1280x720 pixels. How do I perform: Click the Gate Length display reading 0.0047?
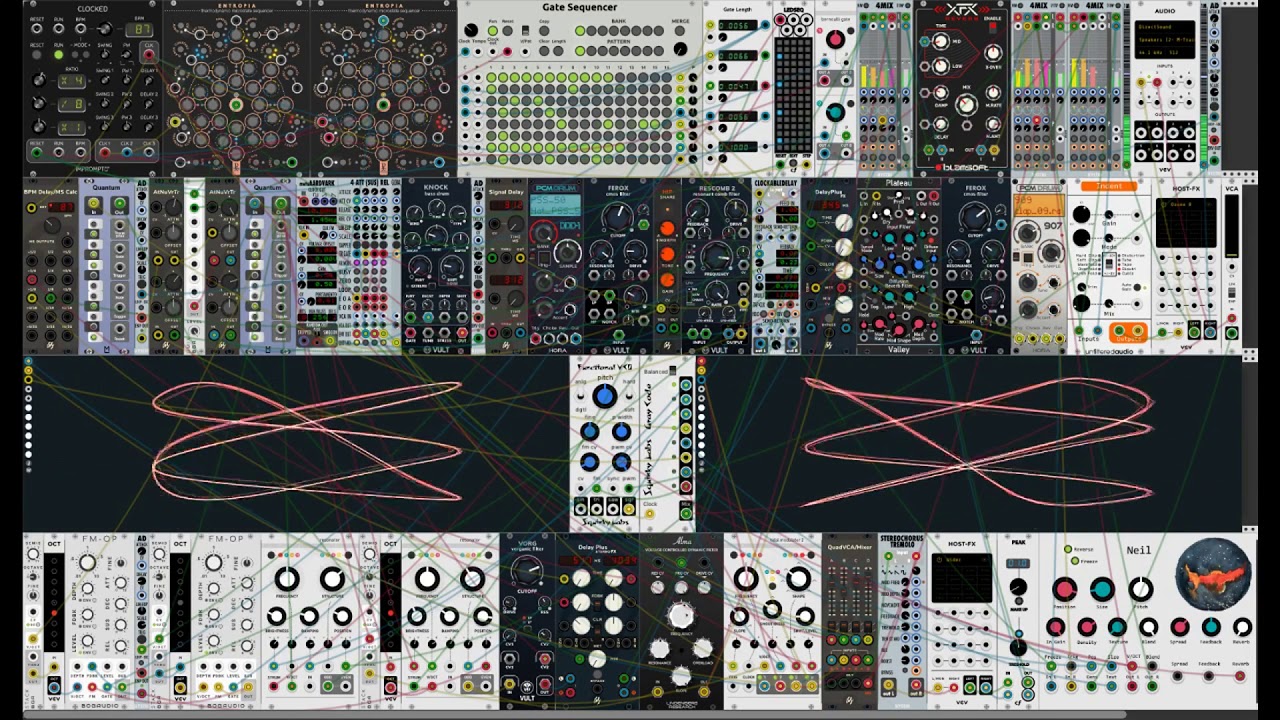coord(737,87)
